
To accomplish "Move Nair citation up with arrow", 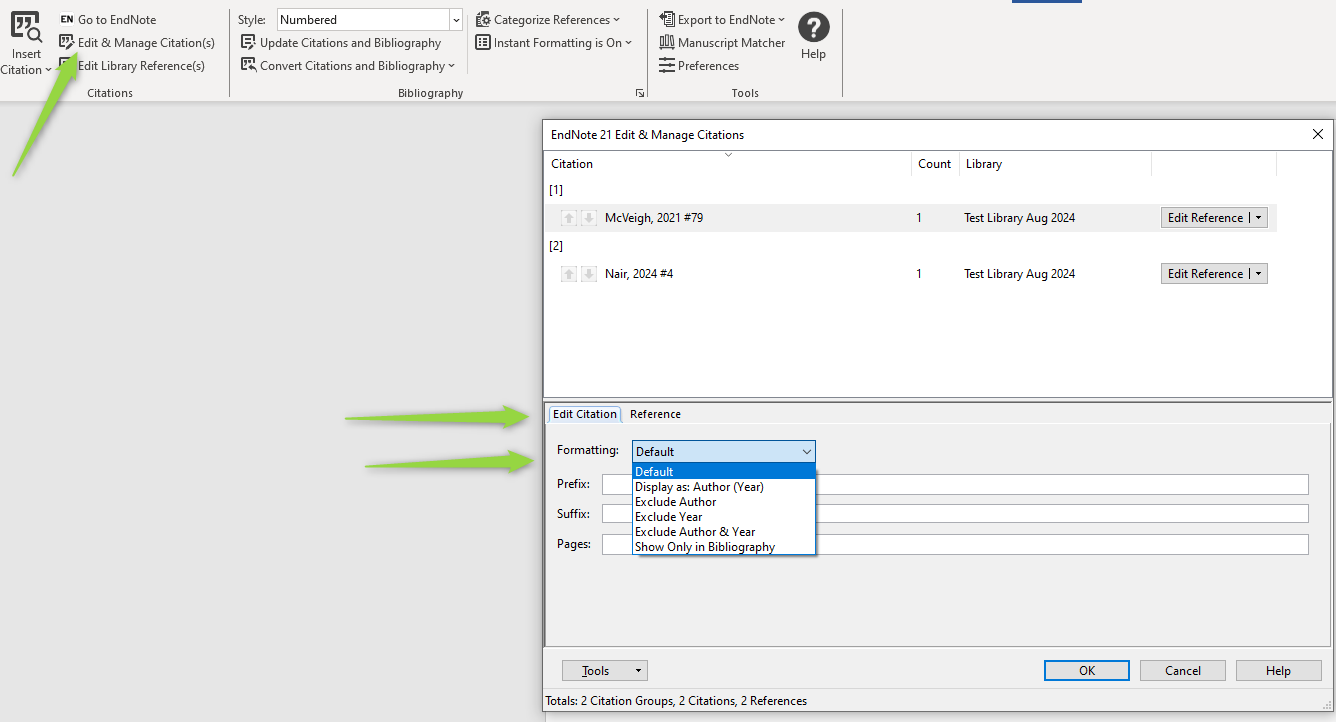I will [569, 274].
